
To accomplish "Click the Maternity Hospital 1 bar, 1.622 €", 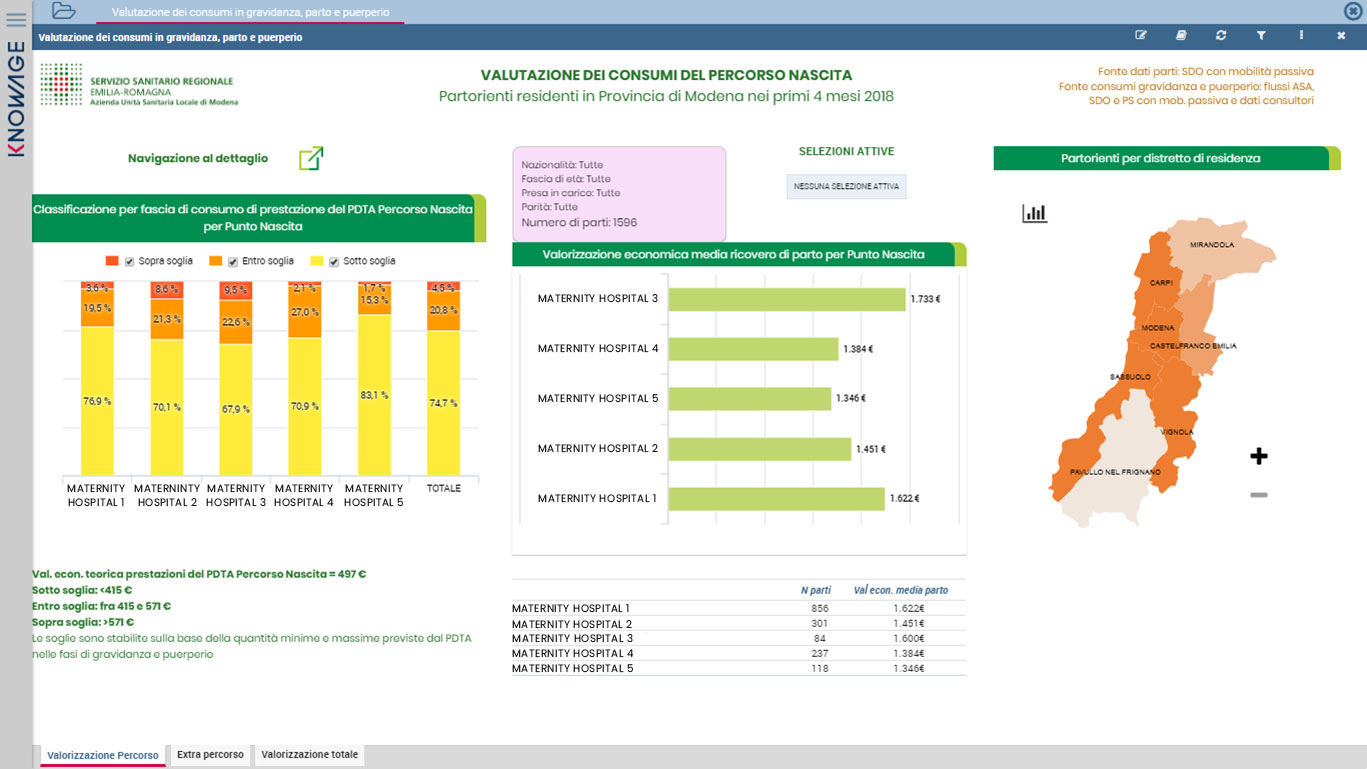I will click(777, 499).
